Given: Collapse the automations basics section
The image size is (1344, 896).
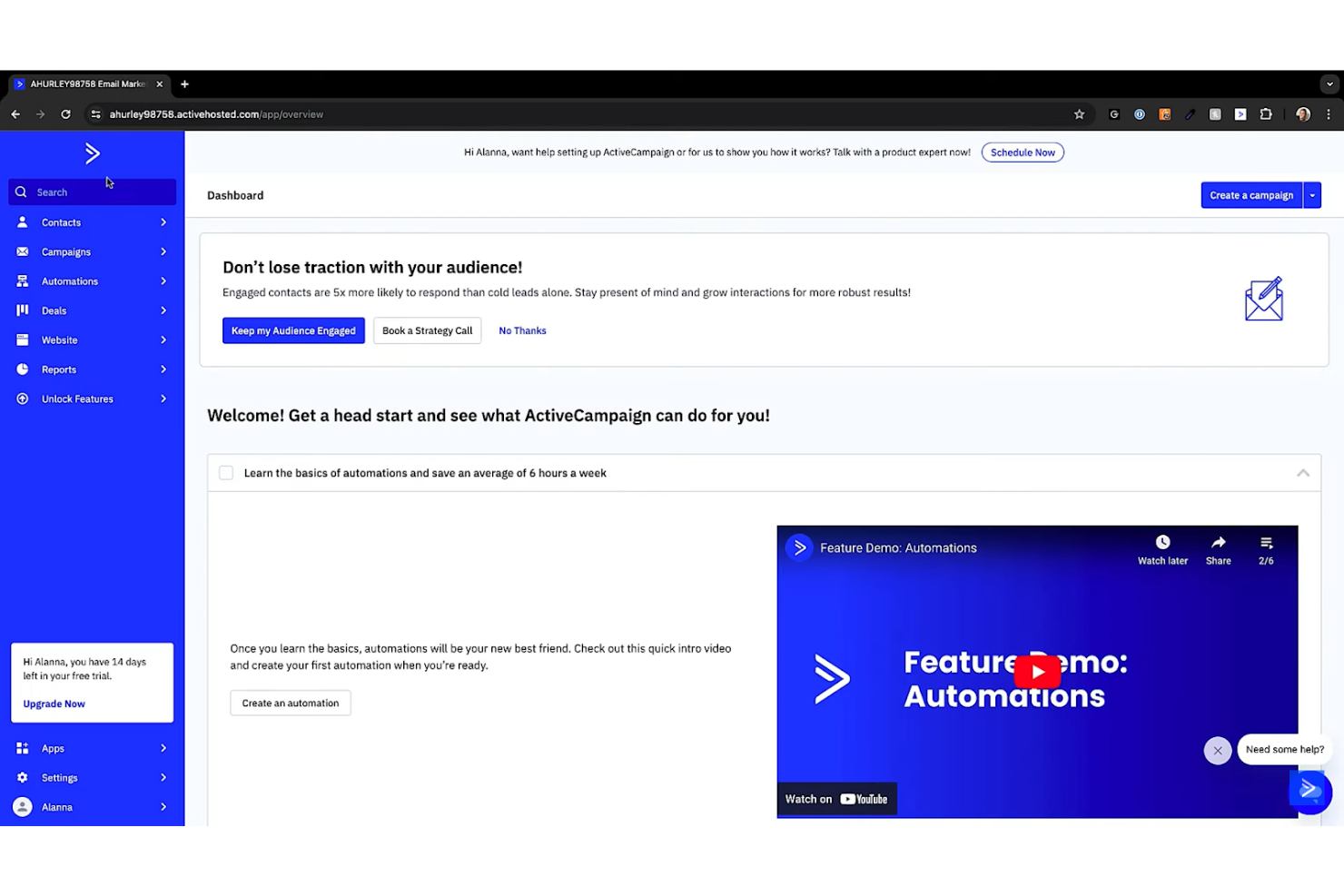Looking at the screenshot, I should click(1303, 473).
